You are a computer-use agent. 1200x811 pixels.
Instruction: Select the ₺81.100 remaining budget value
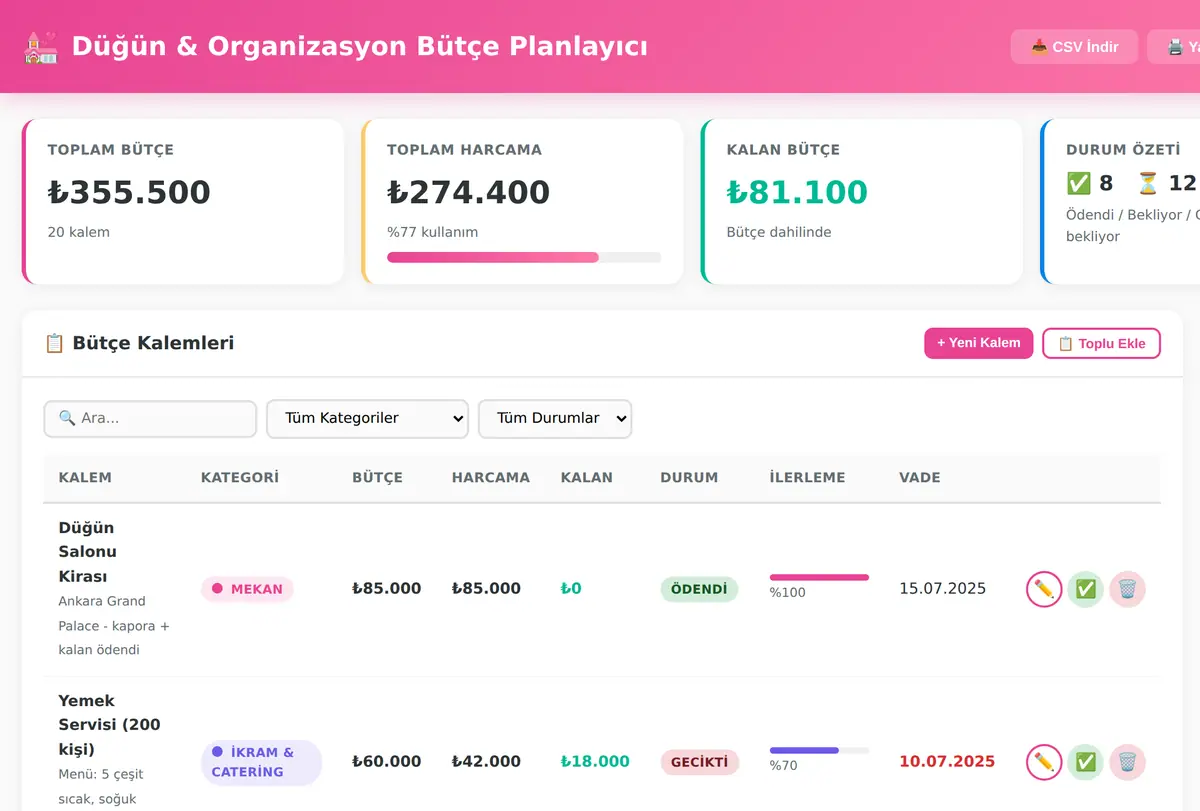point(797,192)
